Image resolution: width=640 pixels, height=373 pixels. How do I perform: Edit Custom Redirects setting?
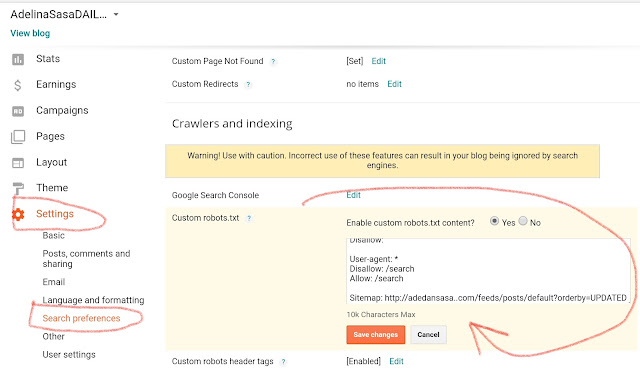pyautogui.click(x=394, y=84)
